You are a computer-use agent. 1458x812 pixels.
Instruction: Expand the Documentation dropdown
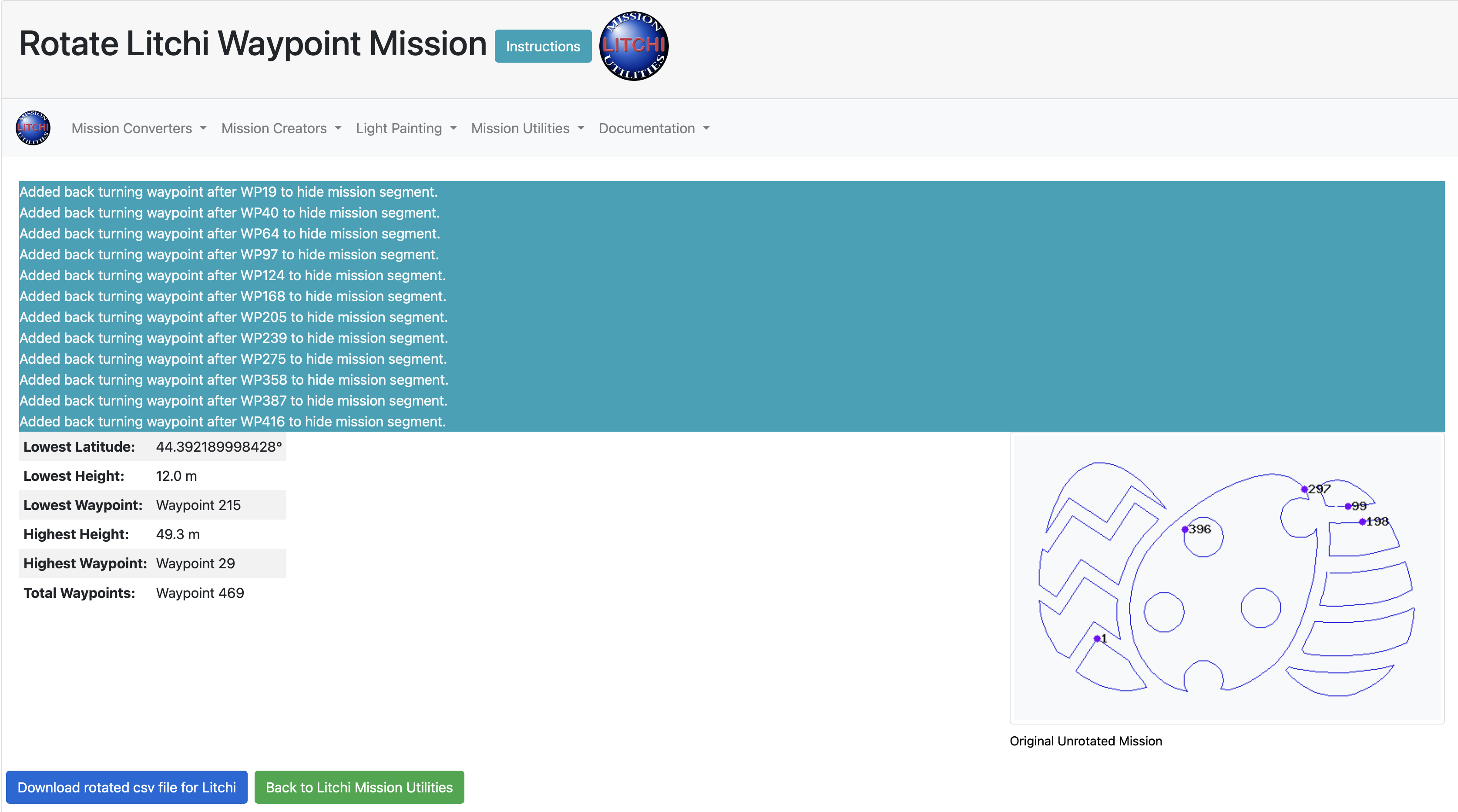(x=654, y=128)
